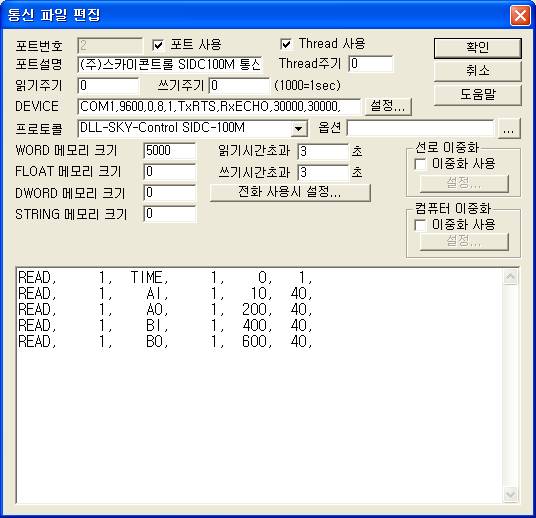Click the 포트설명 text field
Screen dimensions: 536x518
pos(170,64)
